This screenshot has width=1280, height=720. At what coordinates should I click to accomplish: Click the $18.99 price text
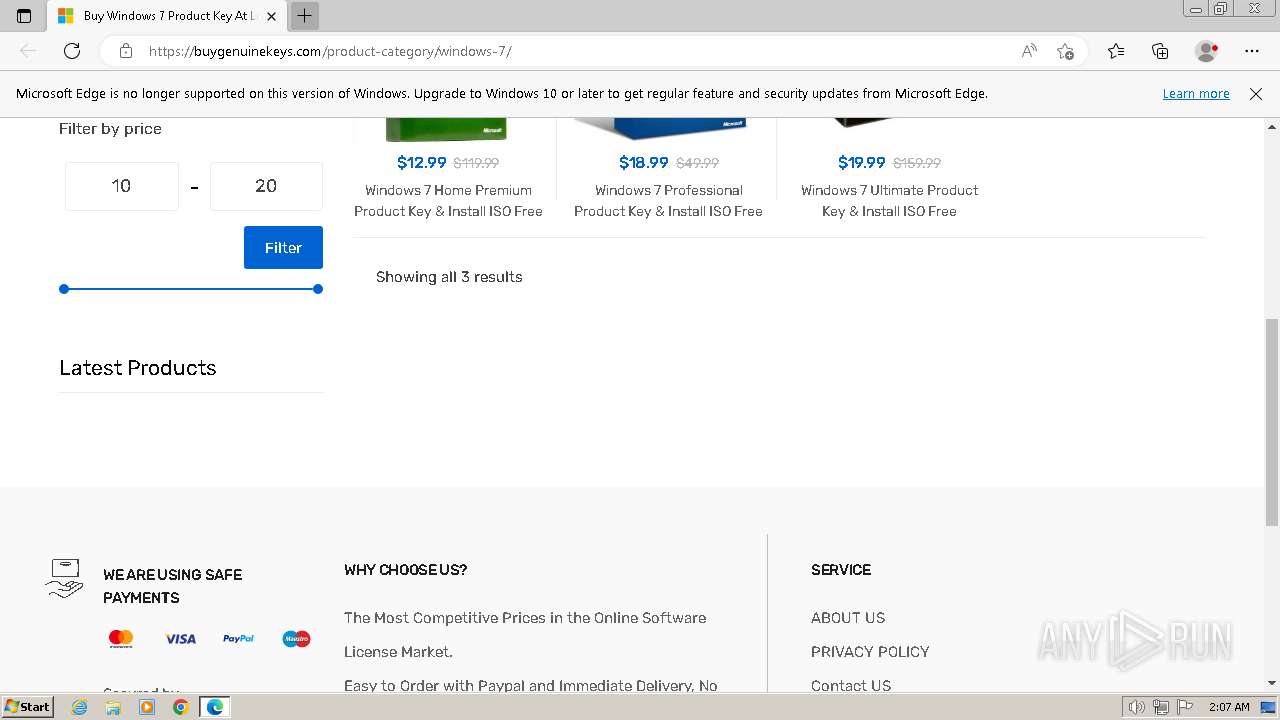[643, 162]
